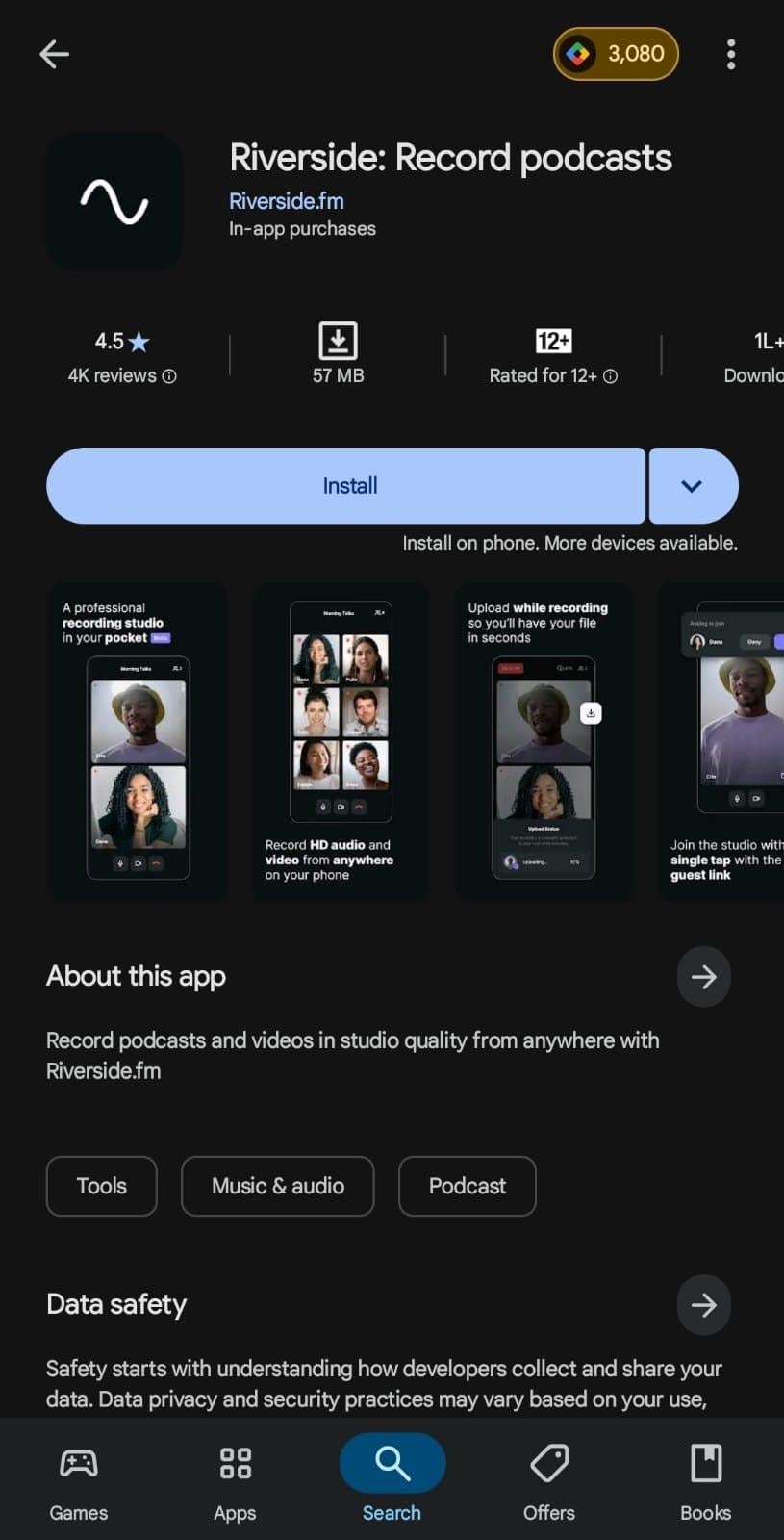Open Data safety details arrow
The image size is (784, 1540).
point(704,1305)
